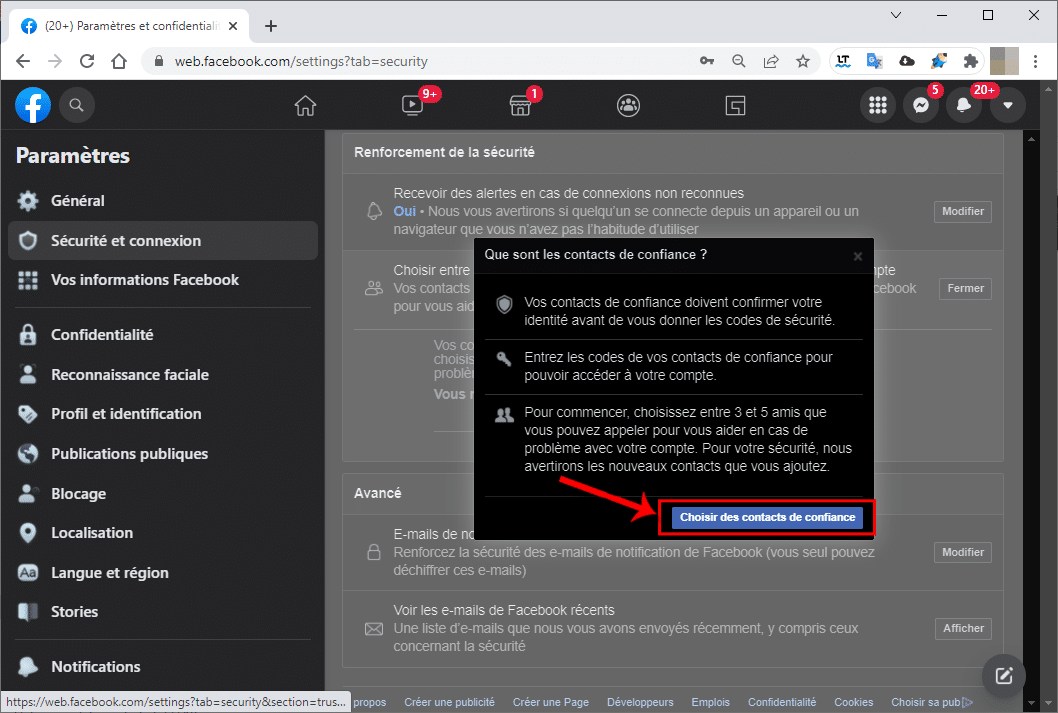Select Sécurité et connexion
The width and height of the screenshot is (1058, 713).
coord(163,241)
